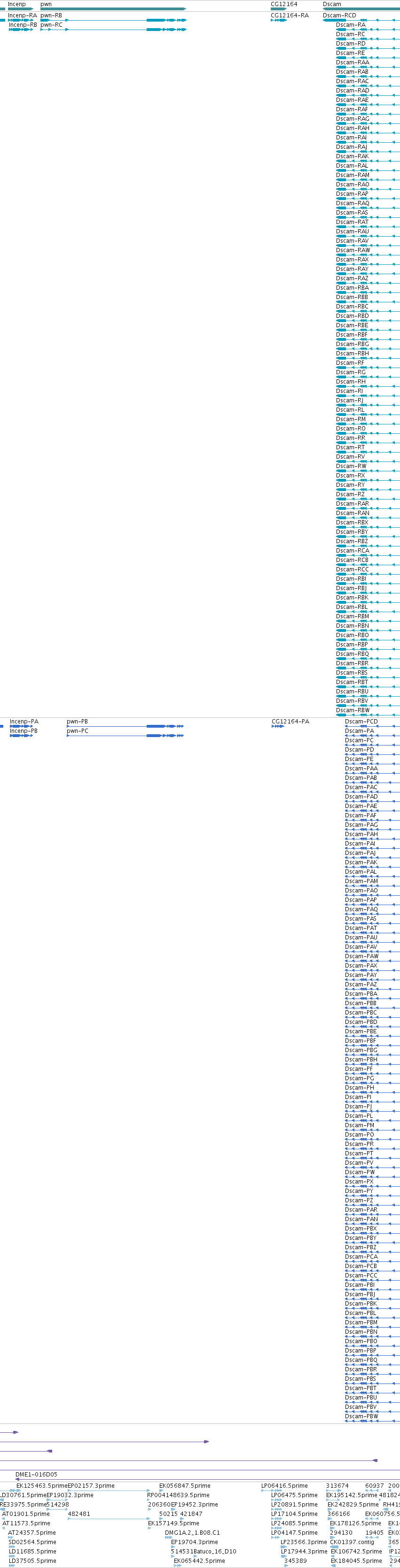Select transcript Dscam-RCA

point(353,551)
